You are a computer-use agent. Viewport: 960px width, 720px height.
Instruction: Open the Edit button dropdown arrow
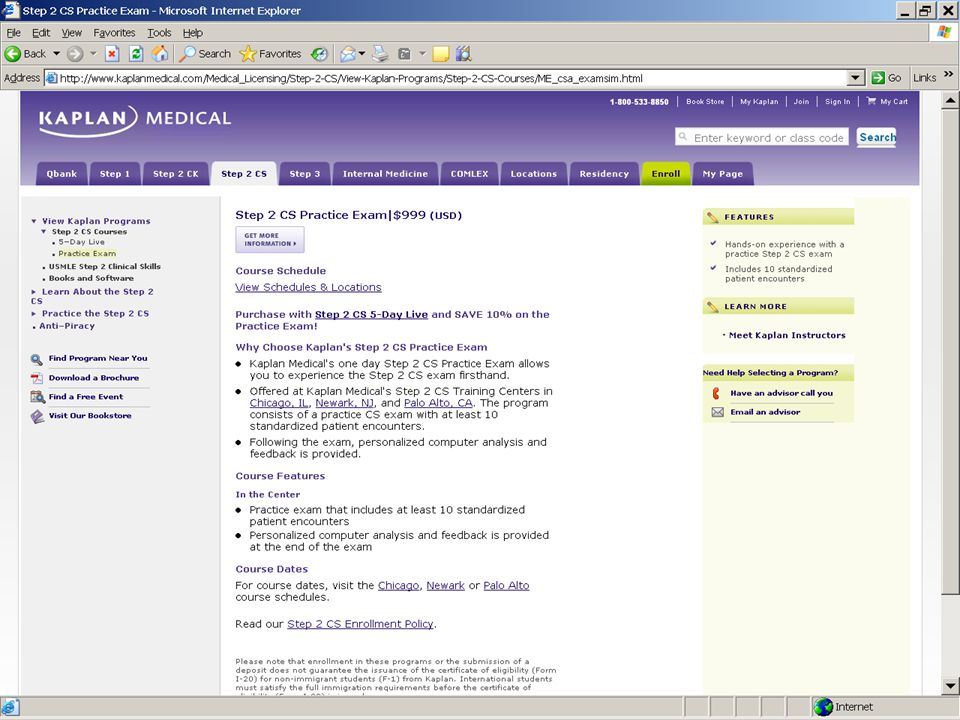(x=422, y=54)
